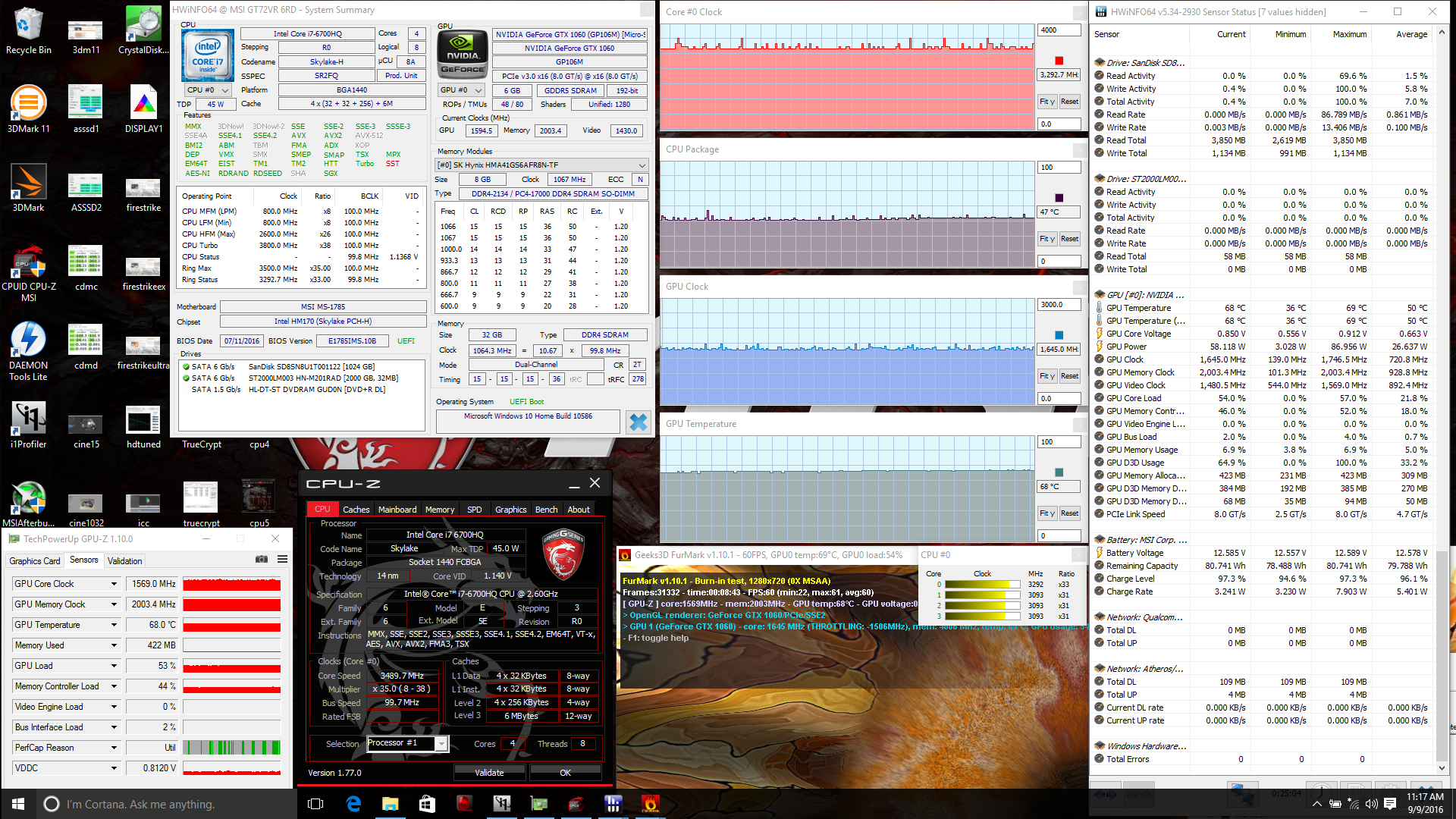Click OK button in CPU-Z
Viewport: 1456px width, 819px height.
pyautogui.click(x=565, y=773)
